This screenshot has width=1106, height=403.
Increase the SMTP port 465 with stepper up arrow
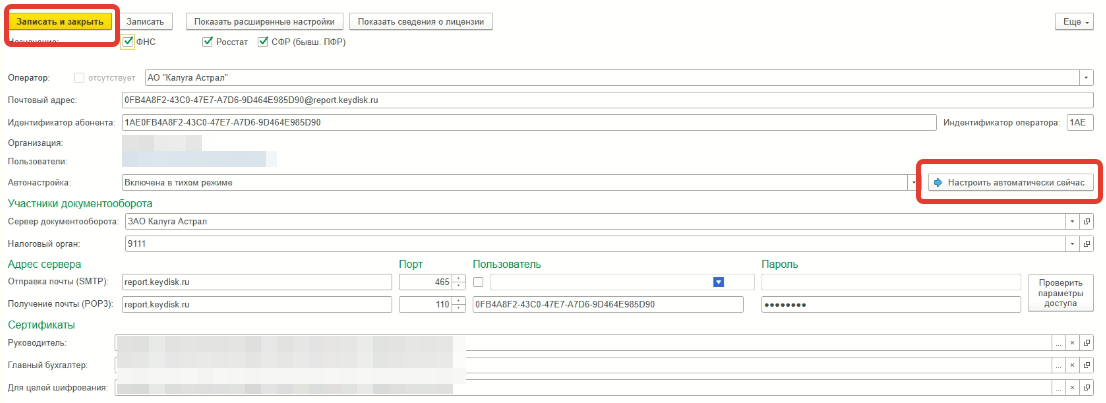[458, 279]
